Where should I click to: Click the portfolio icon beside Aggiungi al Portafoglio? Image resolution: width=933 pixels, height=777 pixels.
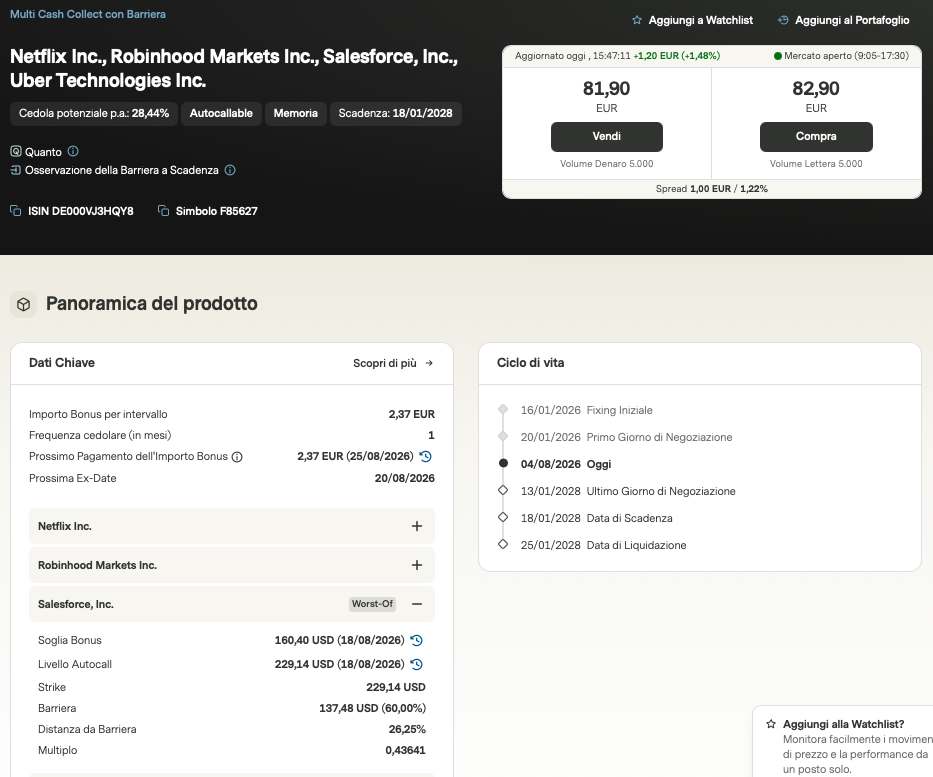click(783, 20)
